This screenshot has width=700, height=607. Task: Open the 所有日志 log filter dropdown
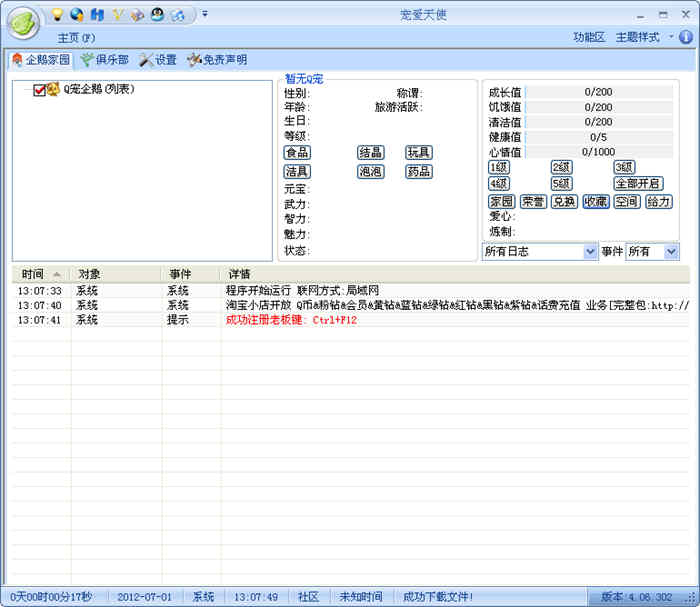coord(539,252)
